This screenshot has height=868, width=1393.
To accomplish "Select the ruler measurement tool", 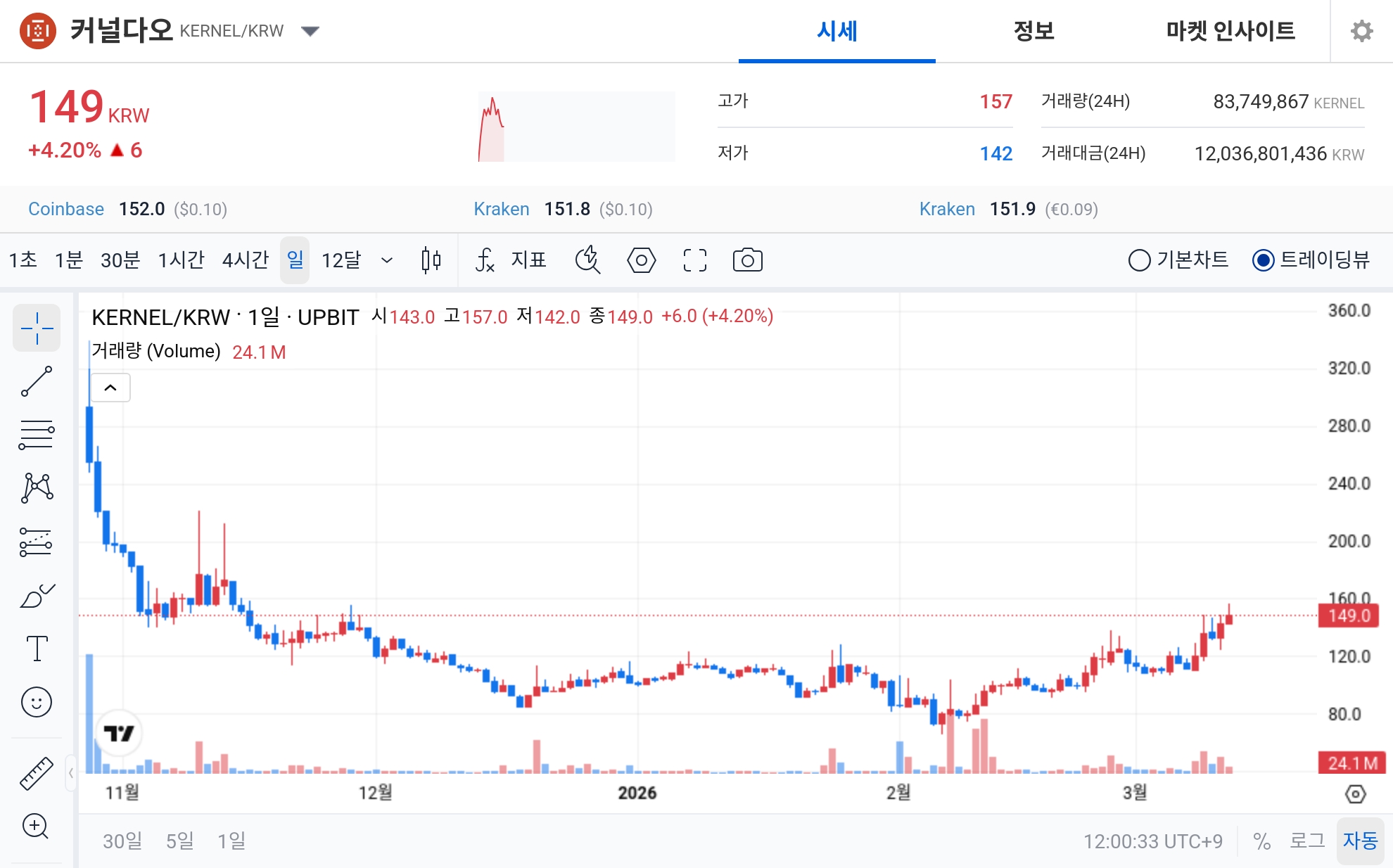I will click(37, 772).
